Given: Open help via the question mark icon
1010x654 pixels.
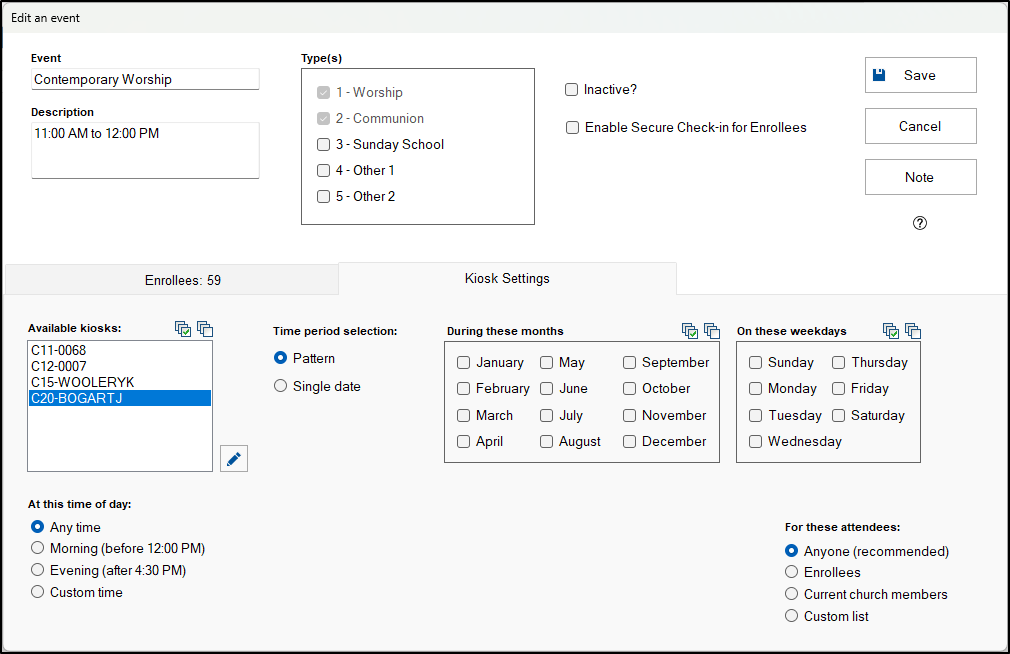Looking at the screenshot, I should [920, 223].
